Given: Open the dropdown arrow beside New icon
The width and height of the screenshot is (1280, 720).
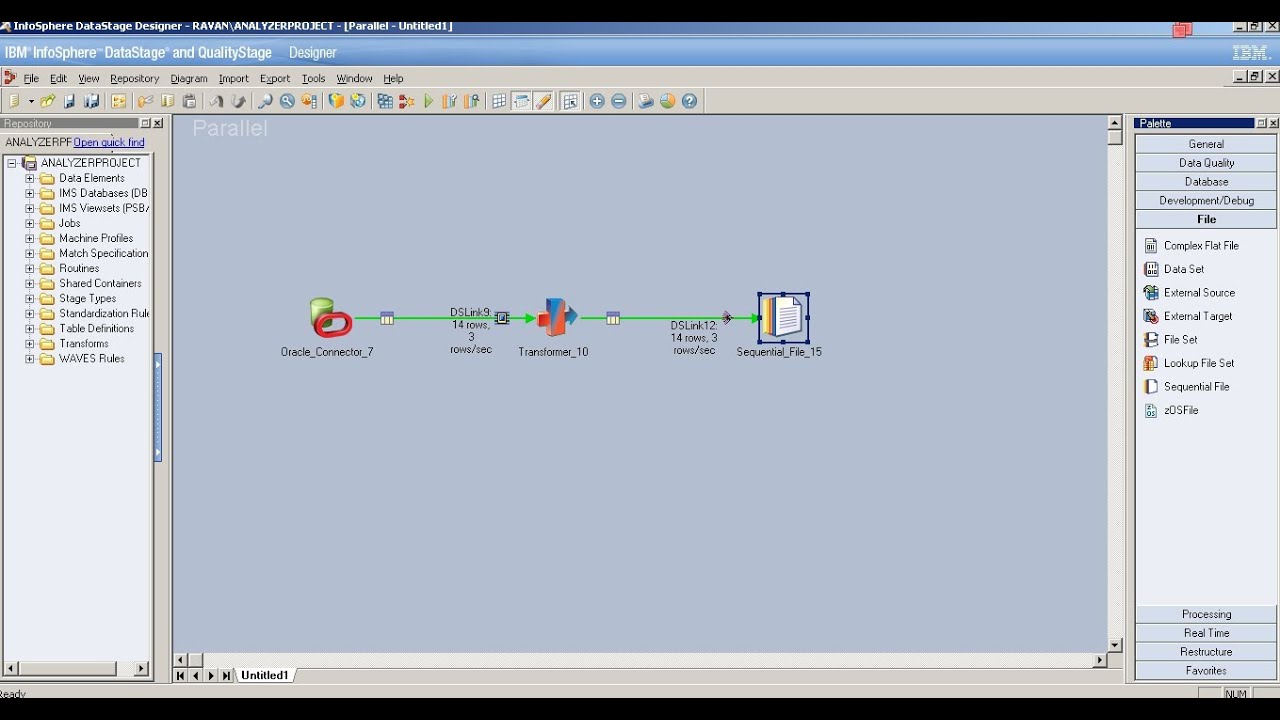Looking at the screenshot, I should point(31,101).
